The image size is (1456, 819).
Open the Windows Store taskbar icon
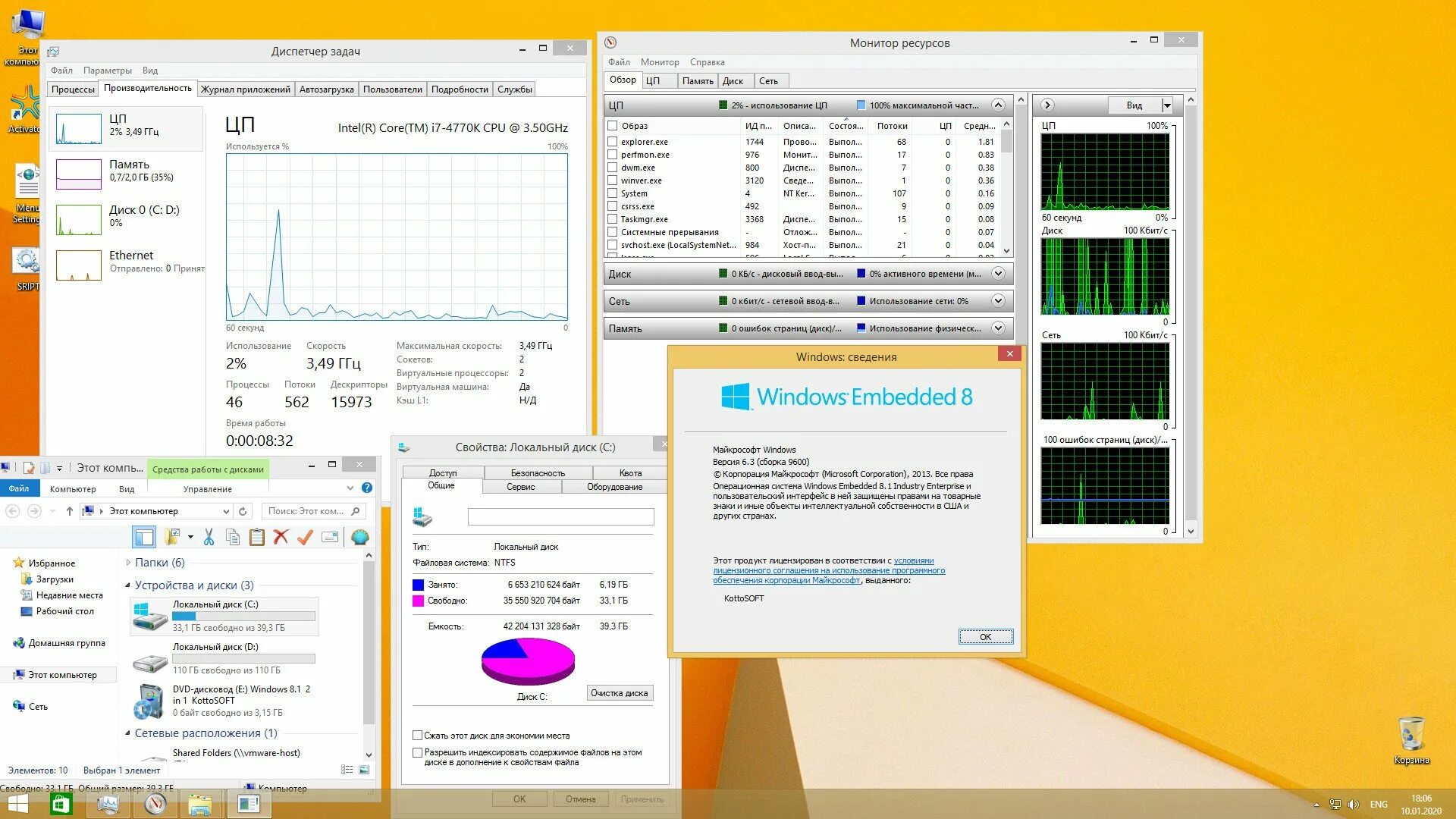coord(61,804)
